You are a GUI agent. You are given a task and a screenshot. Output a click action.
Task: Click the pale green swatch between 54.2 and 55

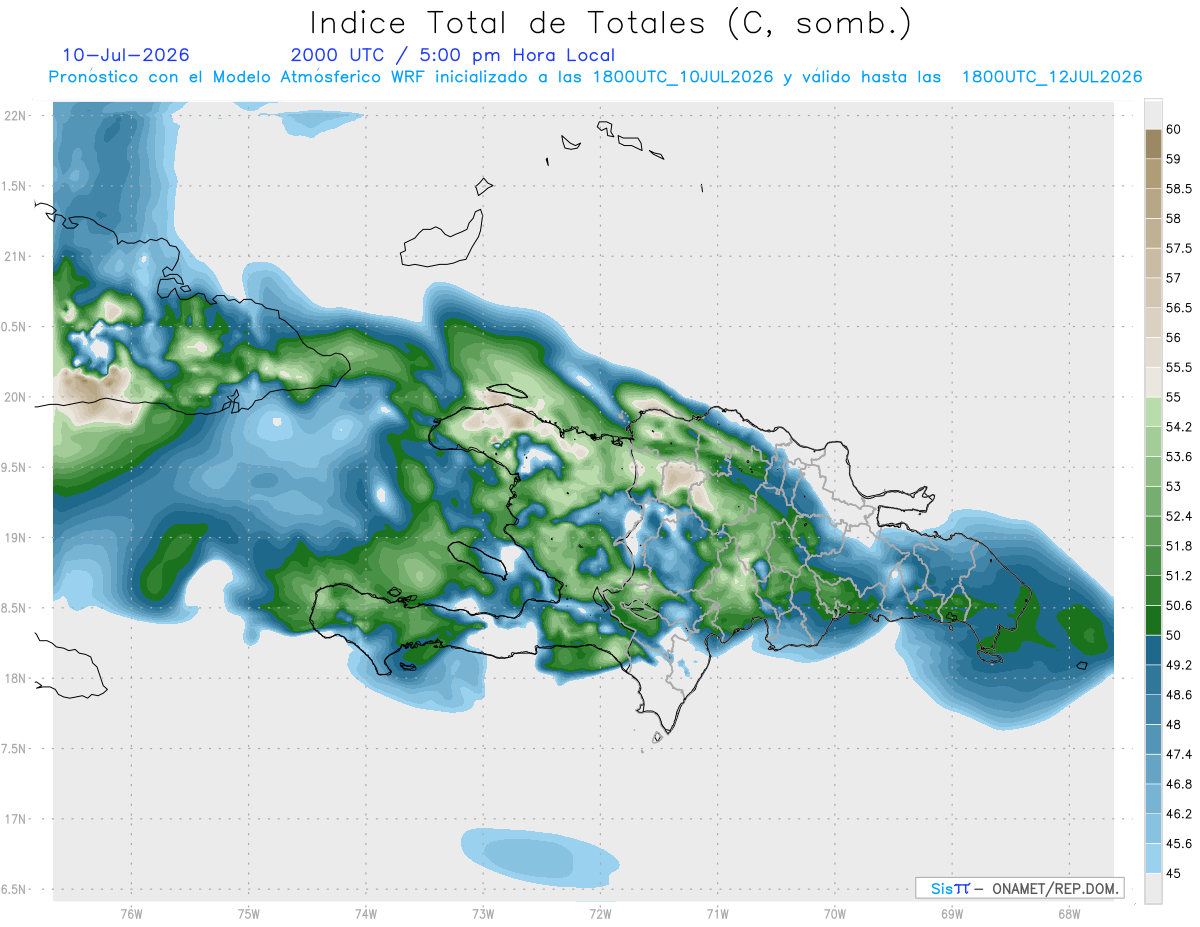point(1153,412)
